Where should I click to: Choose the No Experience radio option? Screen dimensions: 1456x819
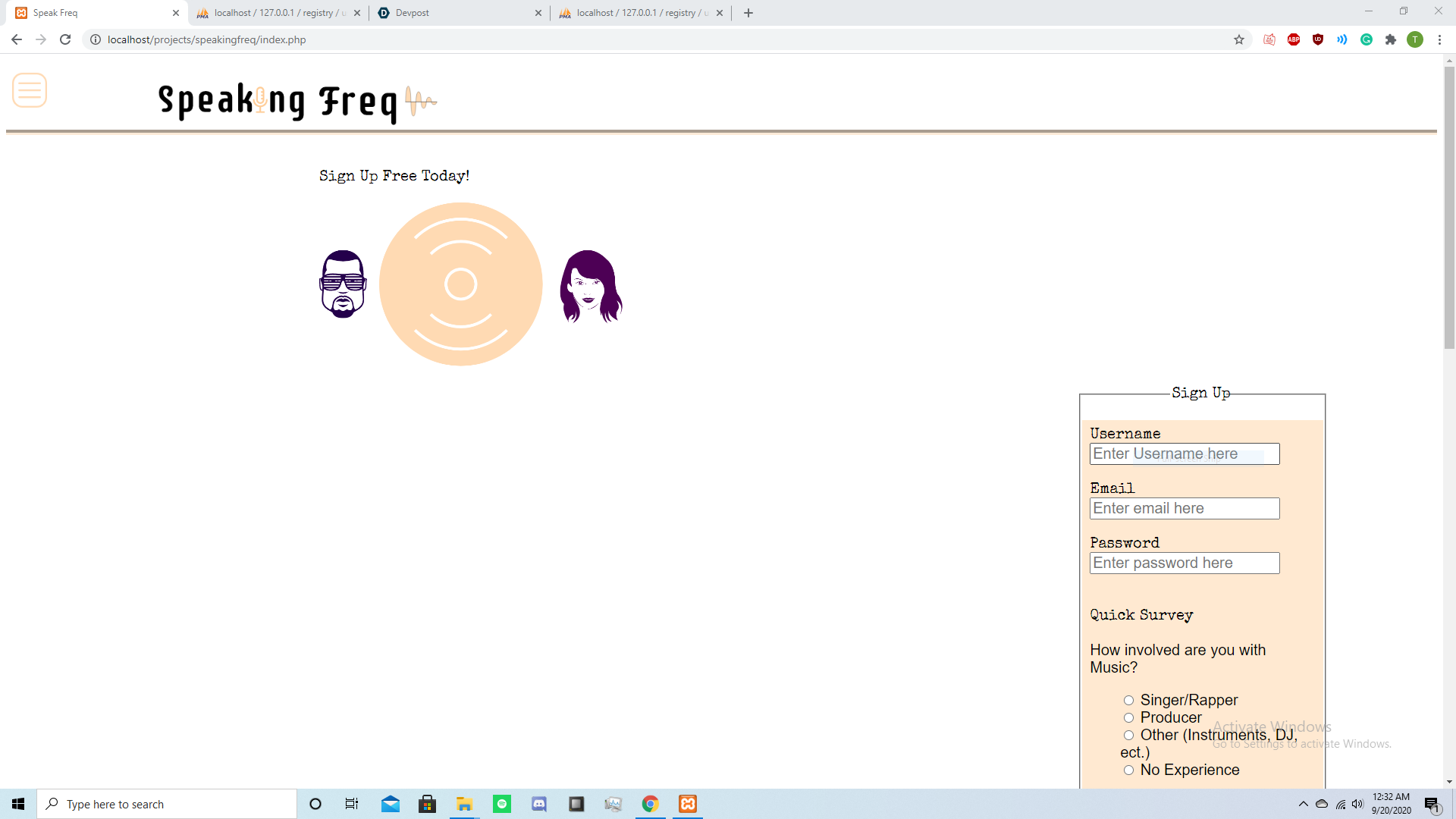(x=1128, y=770)
